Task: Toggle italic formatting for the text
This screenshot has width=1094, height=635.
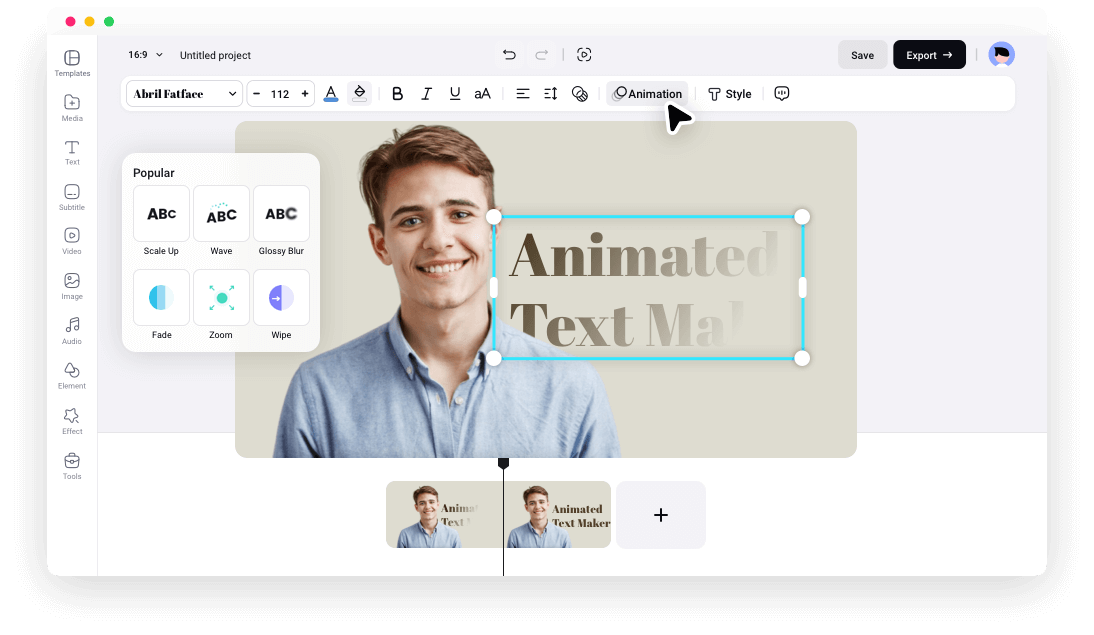Action: (426, 93)
